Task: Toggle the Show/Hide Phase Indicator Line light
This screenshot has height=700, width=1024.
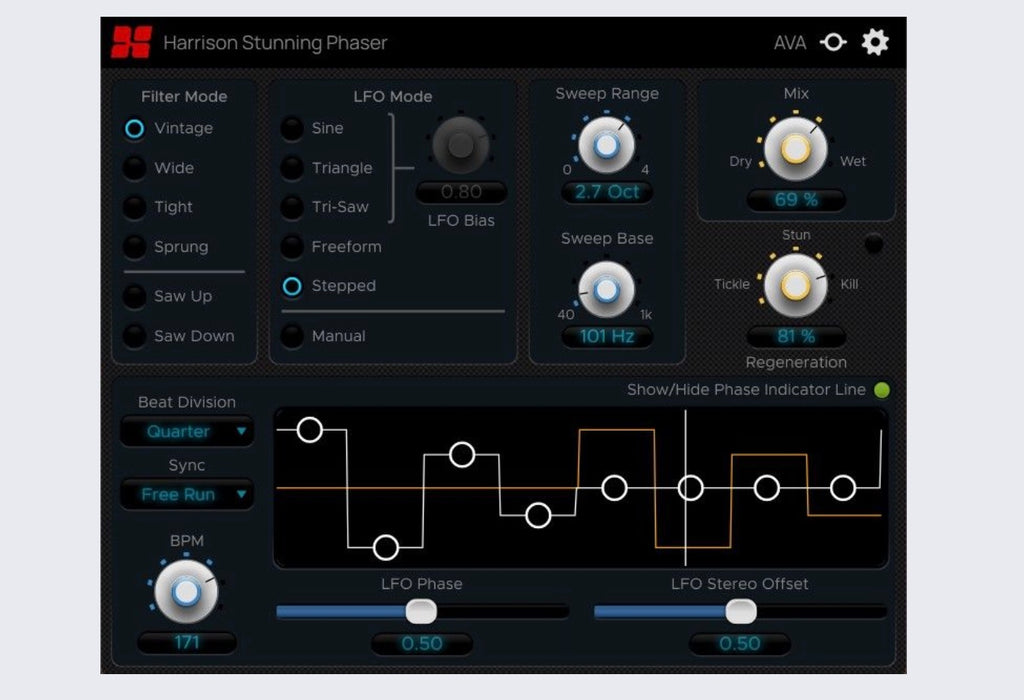Action: (882, 390)
